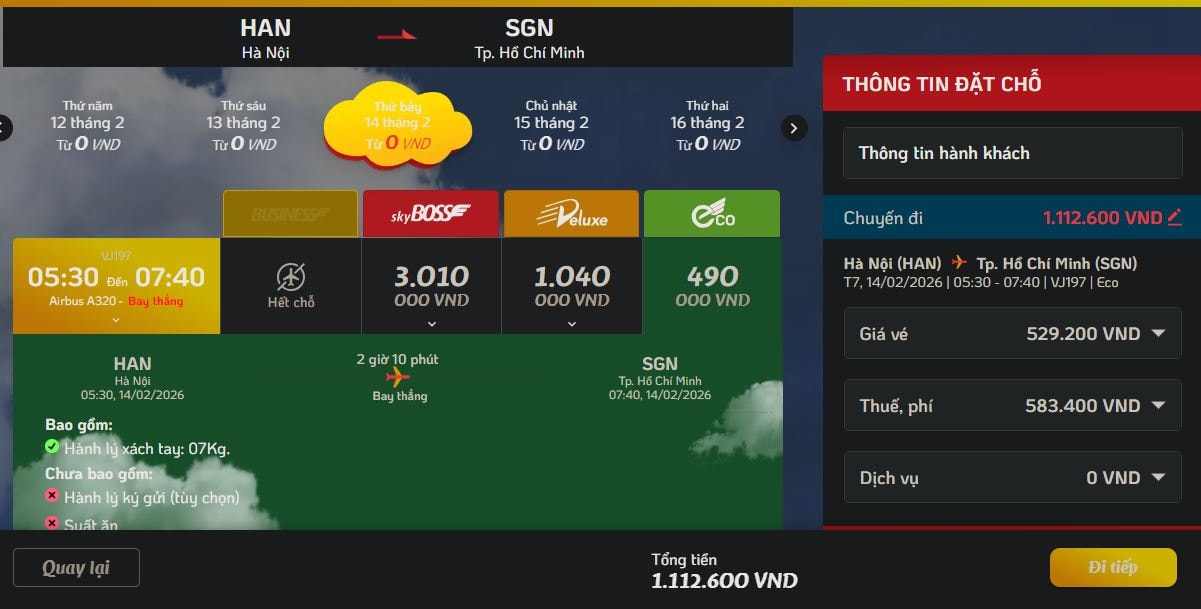
Task: Choose the Eco fare priced 490.000 VND
Action: tap(712, 286)
